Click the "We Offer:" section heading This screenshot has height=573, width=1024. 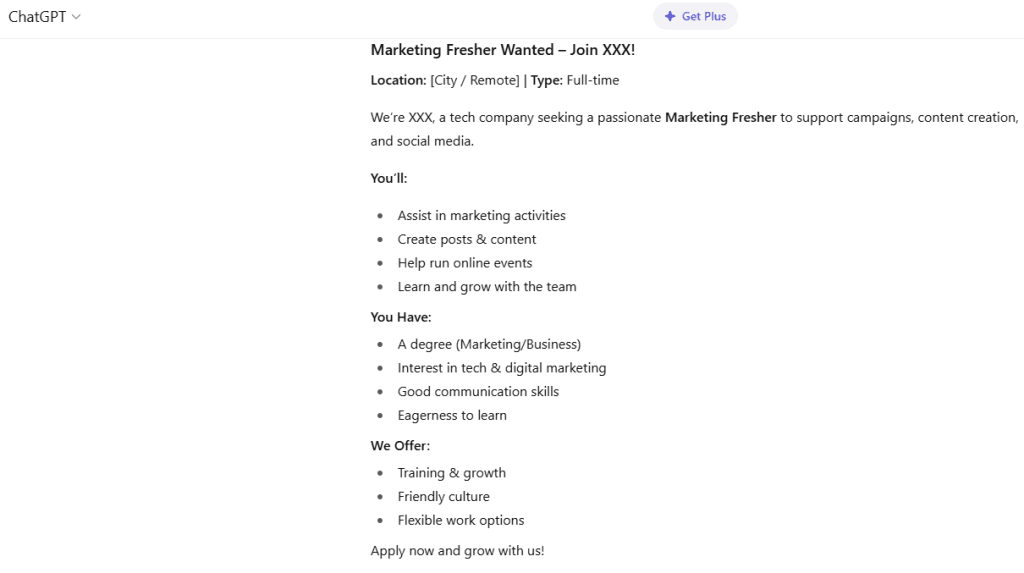[400, 446]
